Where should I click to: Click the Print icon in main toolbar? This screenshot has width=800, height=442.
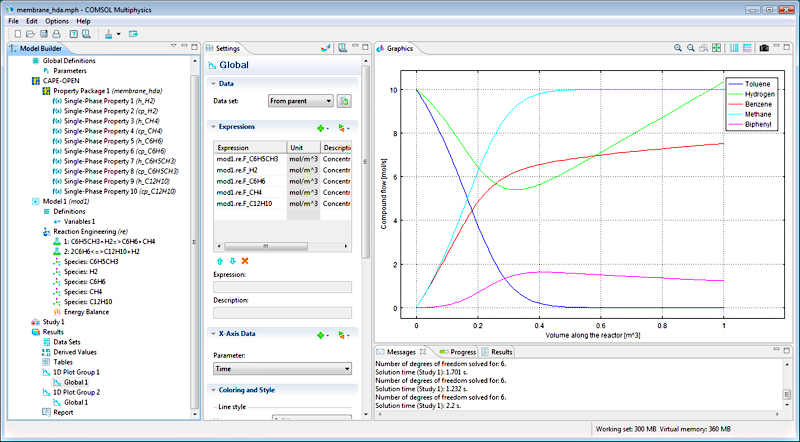tap(57, 34)
